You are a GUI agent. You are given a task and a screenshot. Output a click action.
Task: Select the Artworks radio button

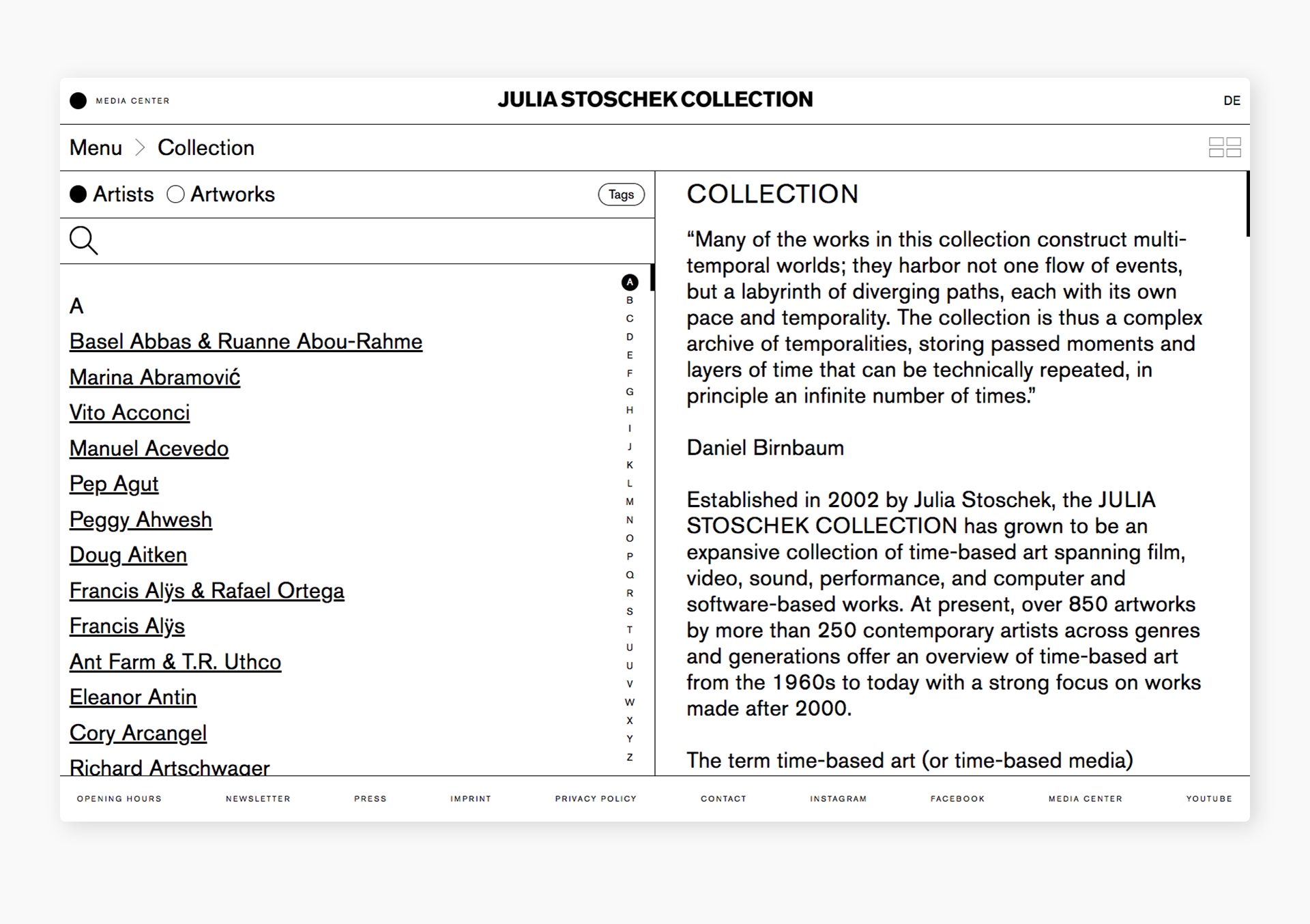[x=175, y=194]
